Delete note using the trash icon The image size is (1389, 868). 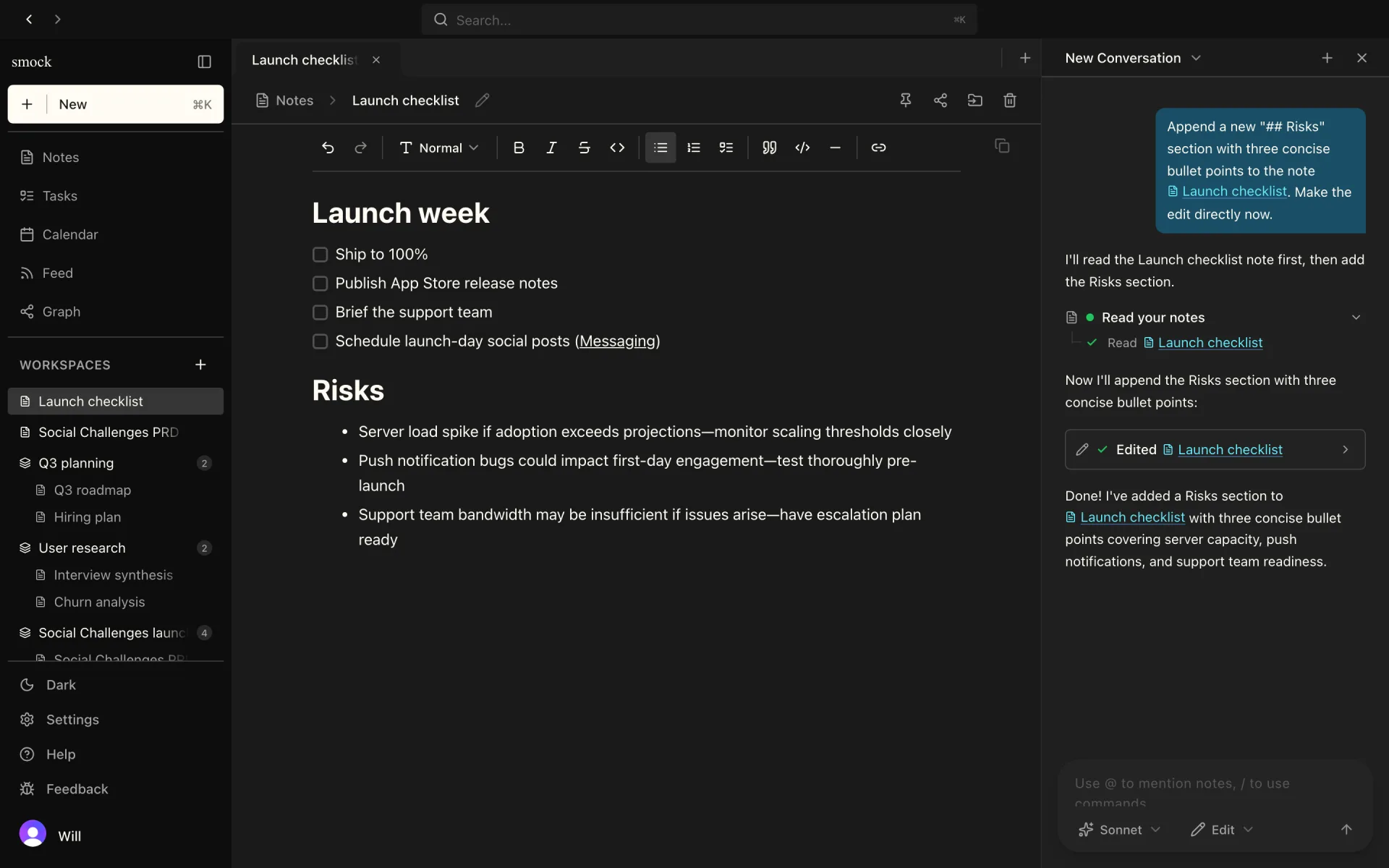click(1010, 101)
